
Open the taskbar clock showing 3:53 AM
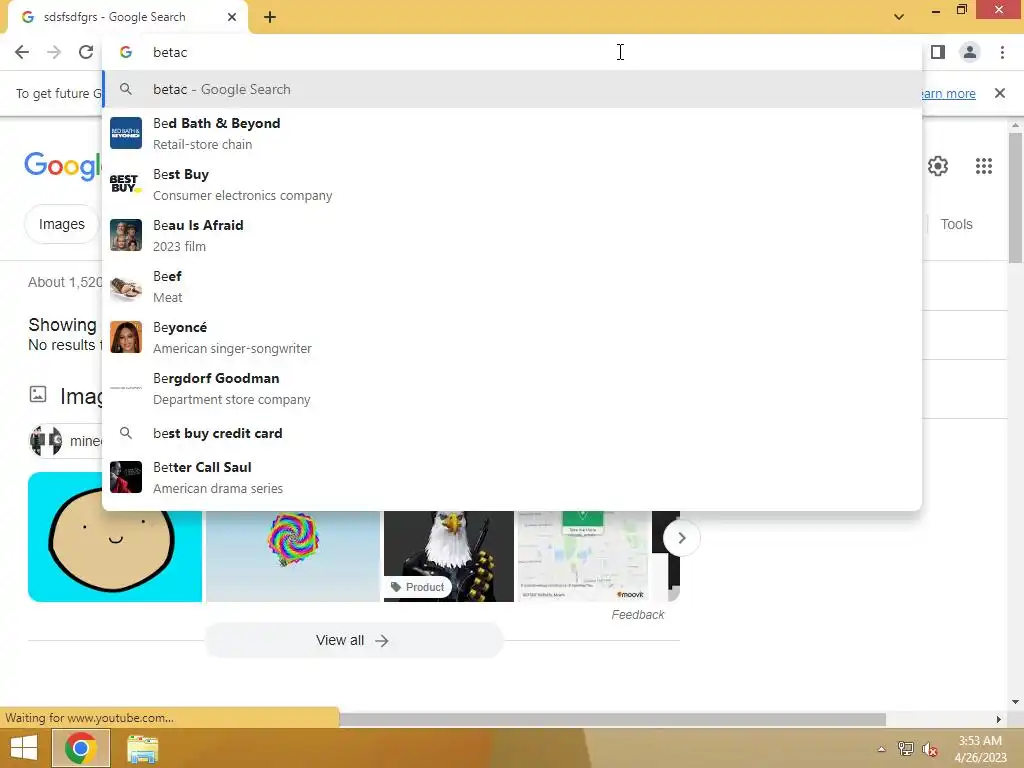tap(980, 749)
